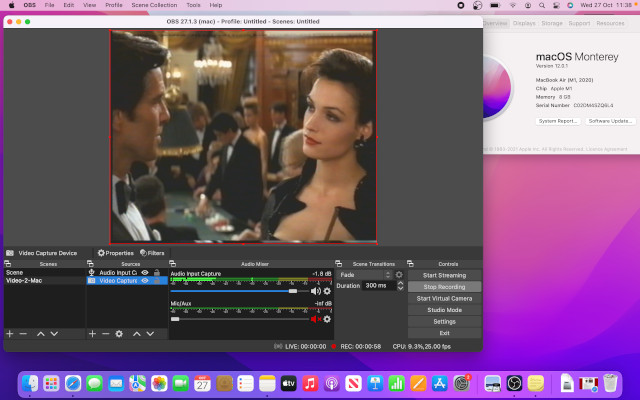
Task: Open Spotlight search in menu bar
Action: point(542,5)
